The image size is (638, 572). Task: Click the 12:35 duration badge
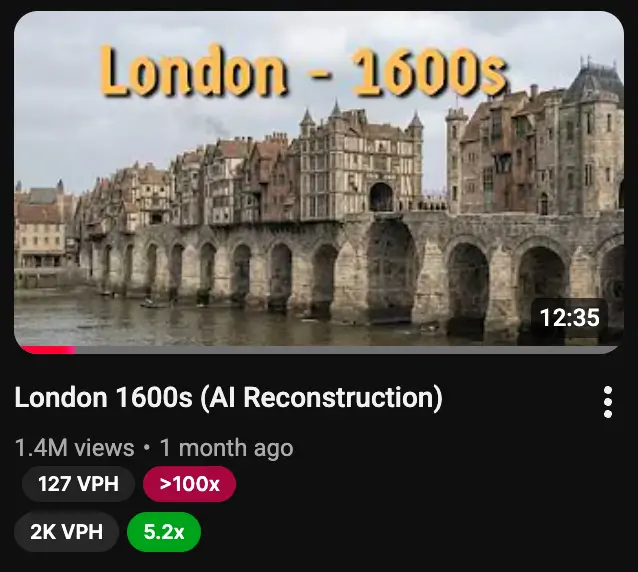click(569, 317)
